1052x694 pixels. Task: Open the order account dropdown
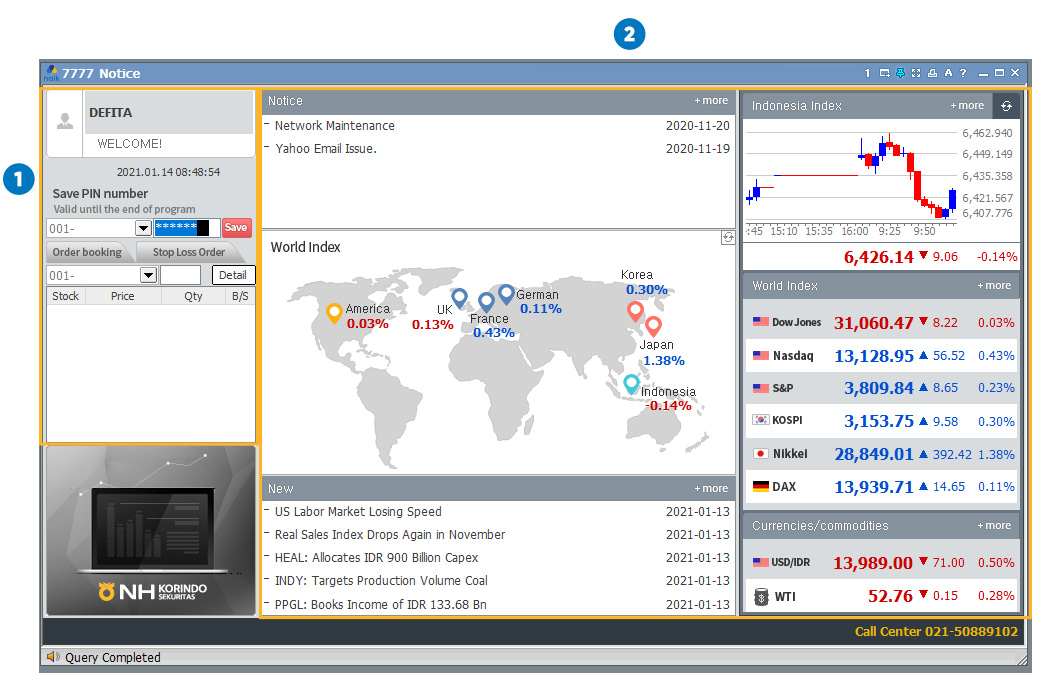pyautogui.click(x=148, y=275)
